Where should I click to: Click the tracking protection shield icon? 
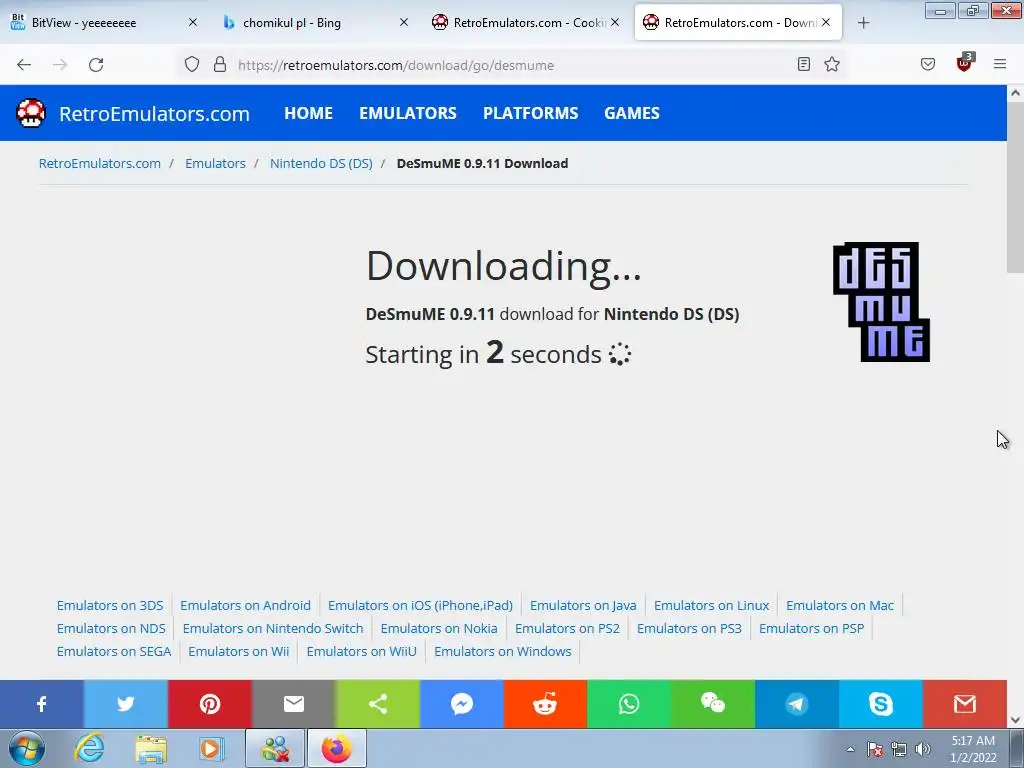click(x=191, y=64)
